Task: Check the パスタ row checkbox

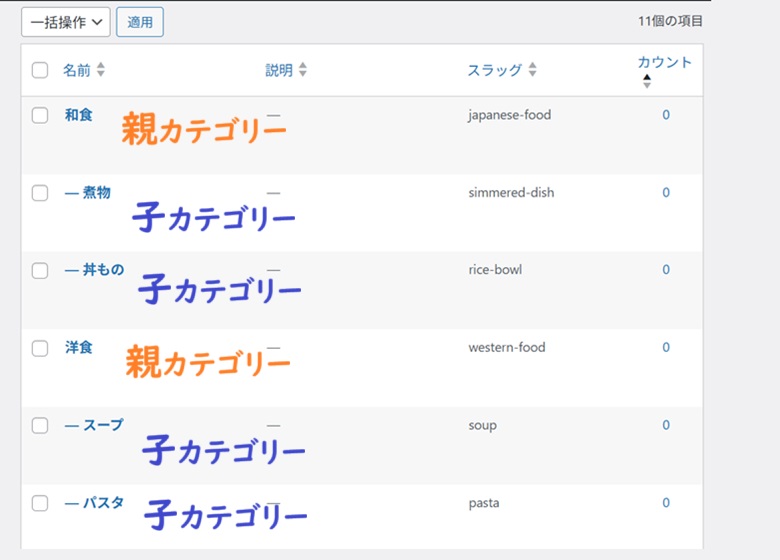Action: tap(40, 503)
